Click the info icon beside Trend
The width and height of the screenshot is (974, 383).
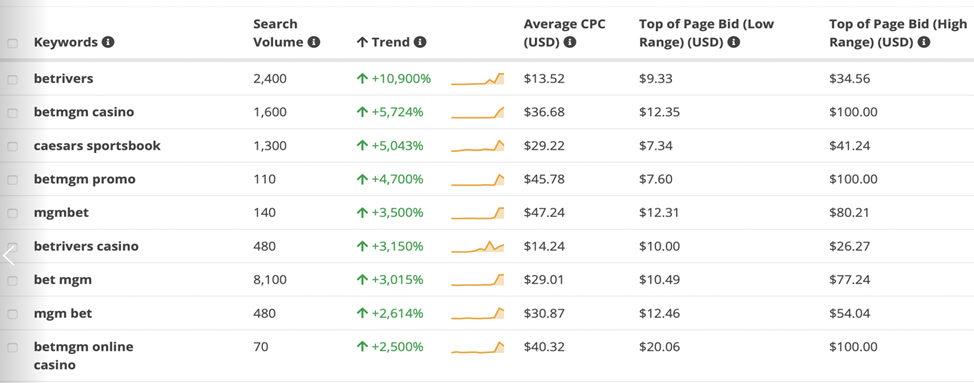[x=420, y=42]
